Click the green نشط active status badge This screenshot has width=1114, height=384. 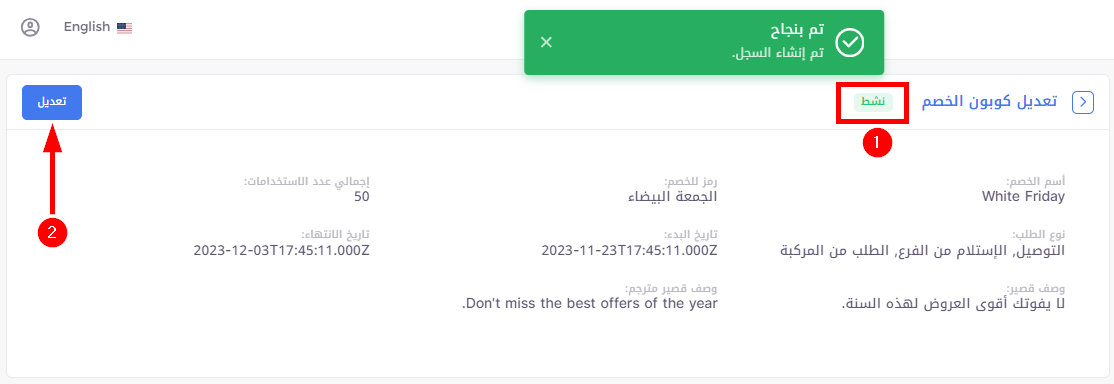tap(872, 102)
